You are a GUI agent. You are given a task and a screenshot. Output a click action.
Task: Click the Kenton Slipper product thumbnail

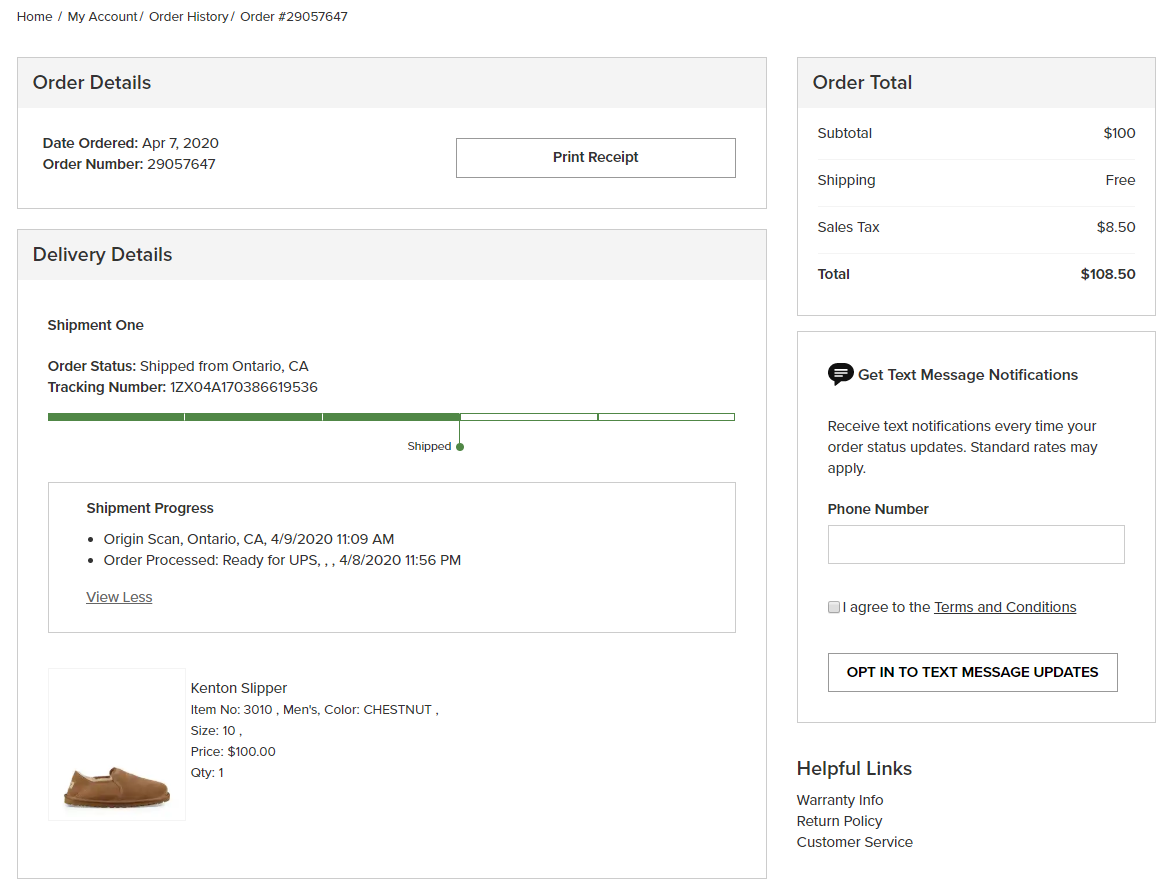tap(117, 744)
